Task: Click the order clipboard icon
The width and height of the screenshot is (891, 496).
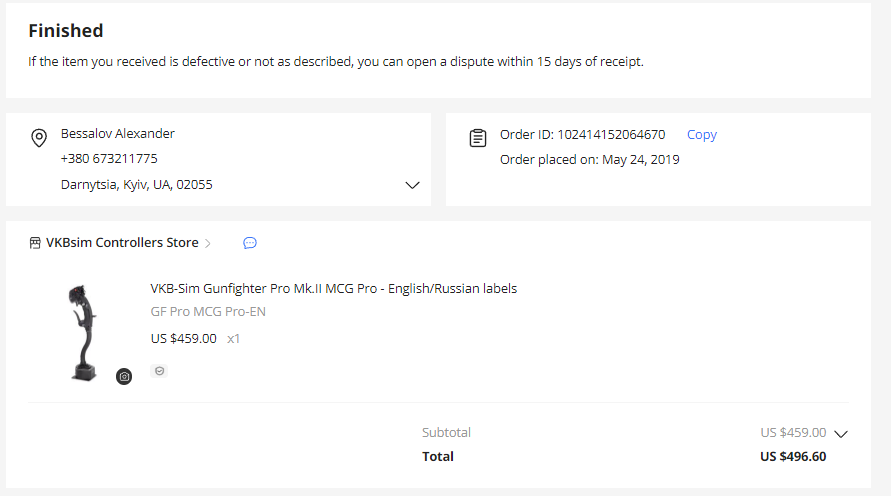Action: click(x=478, y=138)
